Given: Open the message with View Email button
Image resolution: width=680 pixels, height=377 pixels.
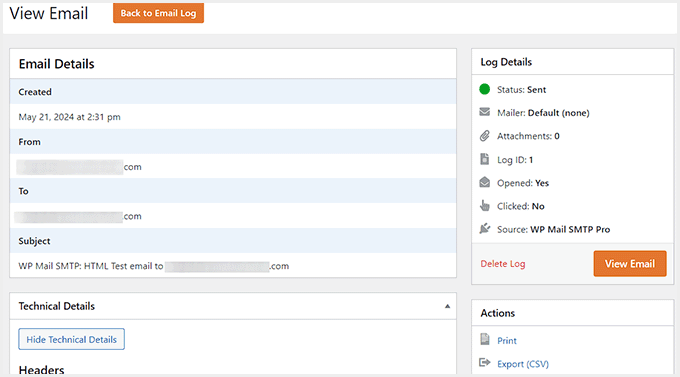Looking at the screenshot, I should click(x=630, y=264).
